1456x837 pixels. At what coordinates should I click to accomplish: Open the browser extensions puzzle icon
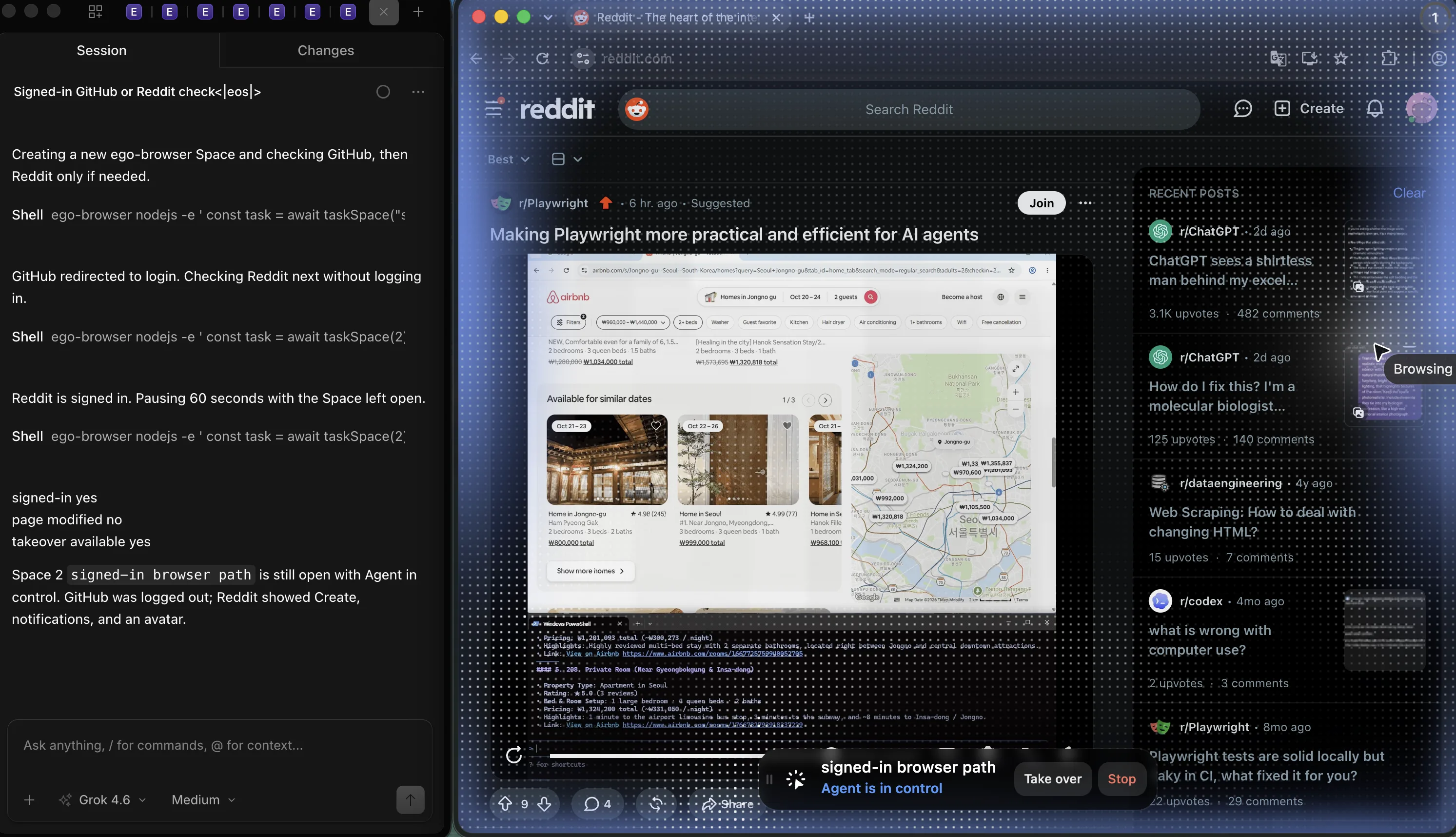[x=1389, y=59]
